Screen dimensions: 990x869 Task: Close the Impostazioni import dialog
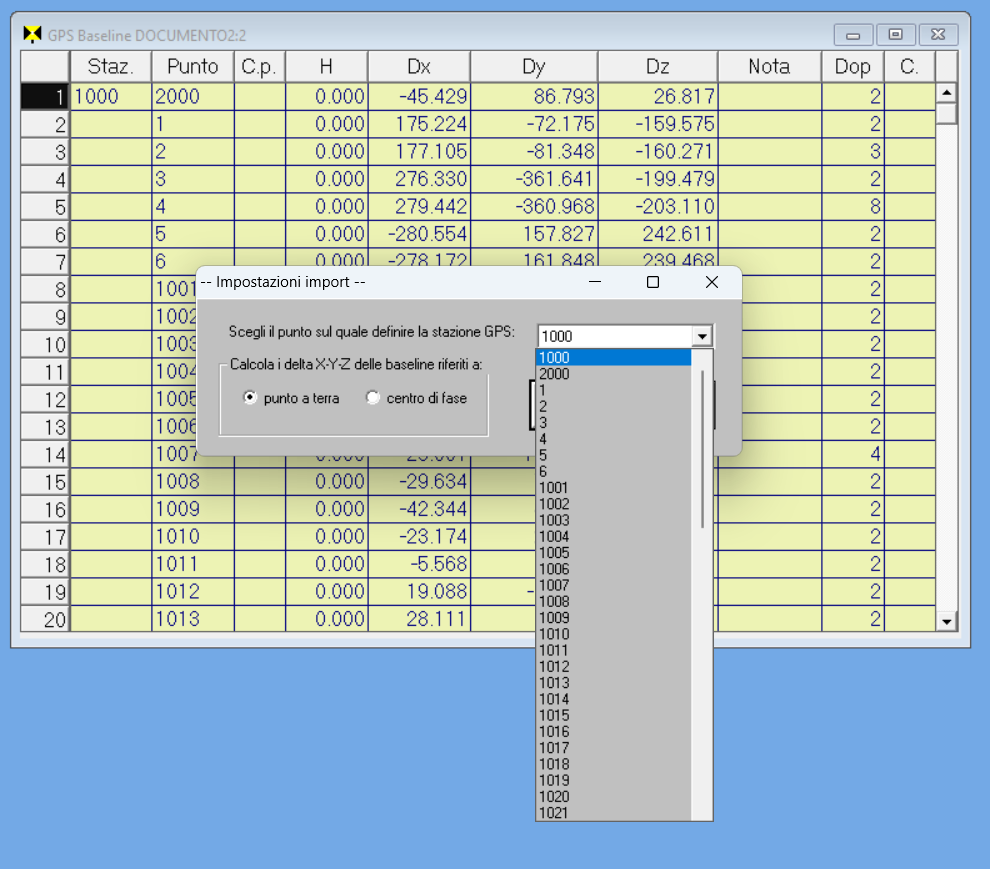[x=712, y=283]
